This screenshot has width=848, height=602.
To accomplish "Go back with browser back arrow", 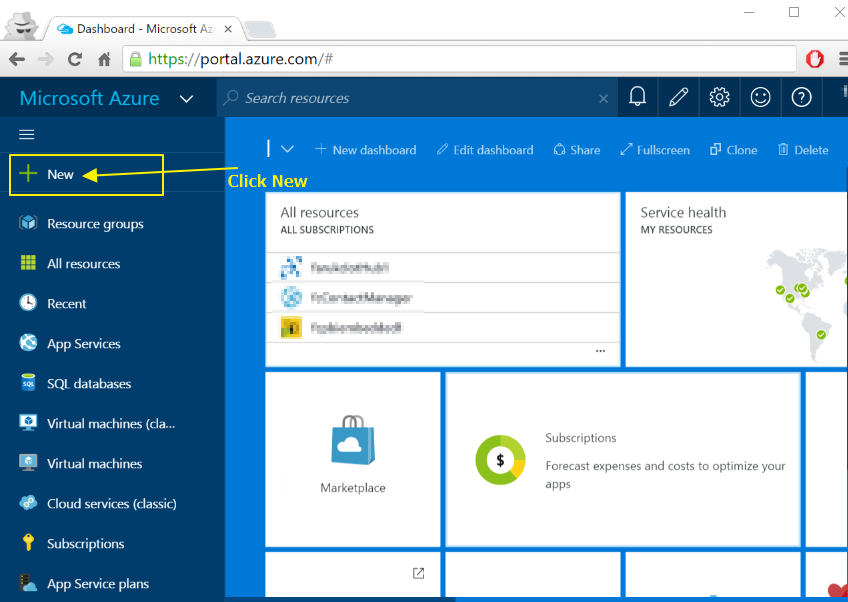I will (x=17, y=59).
